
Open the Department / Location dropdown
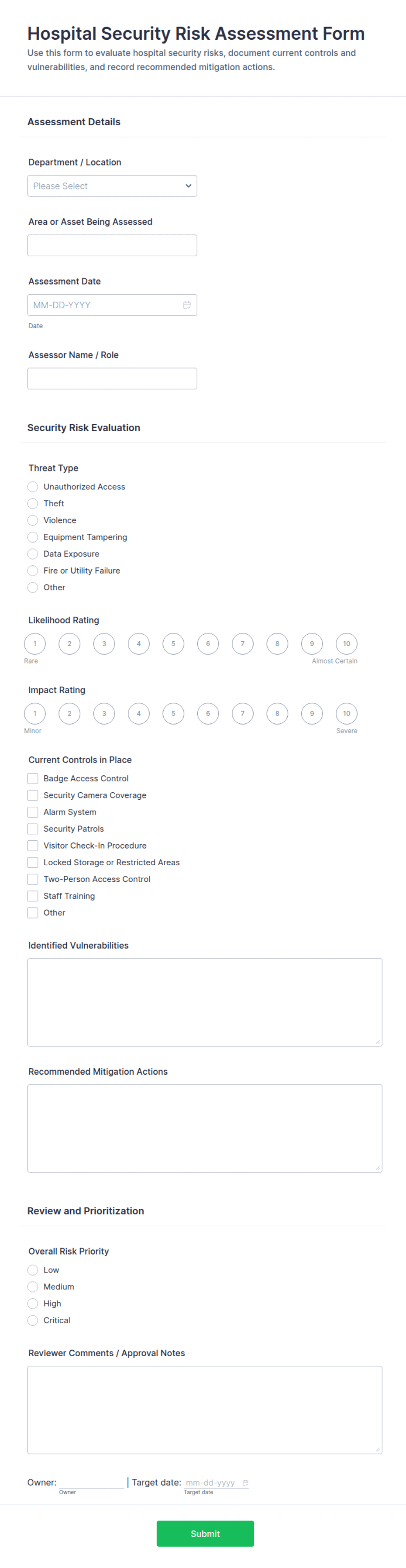pyautogui.click(x=112, y=186)
